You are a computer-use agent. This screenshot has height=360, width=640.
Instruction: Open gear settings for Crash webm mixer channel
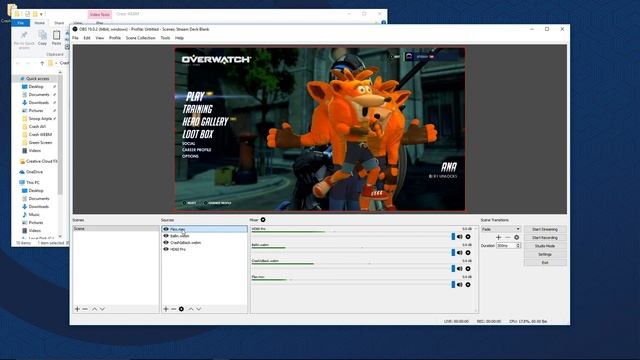pyautogui.click(x=468, y=269)
